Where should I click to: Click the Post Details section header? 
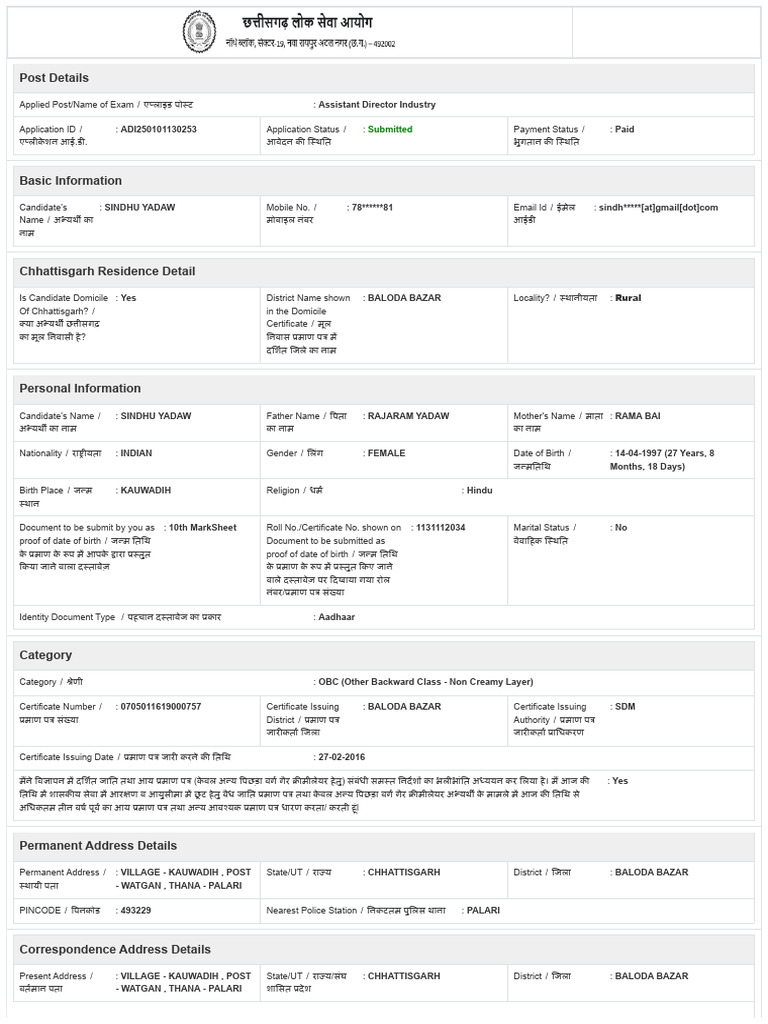(x=54, y=78)
